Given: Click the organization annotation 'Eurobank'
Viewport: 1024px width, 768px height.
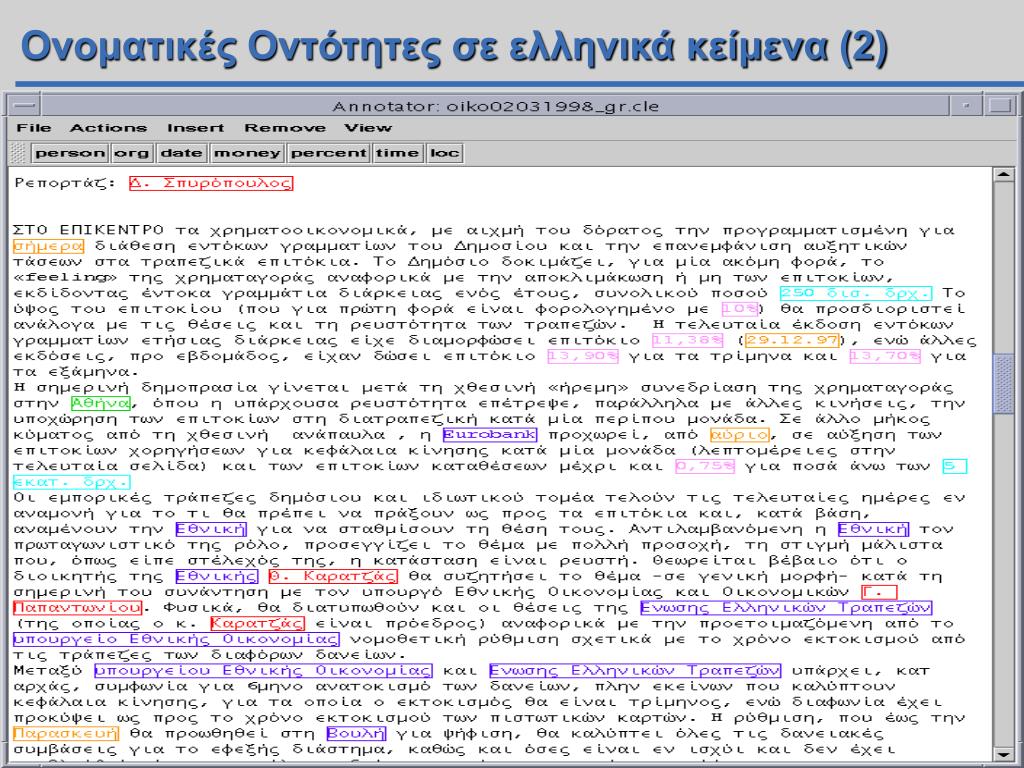Looking at the screenshot, I should (490, 434).
